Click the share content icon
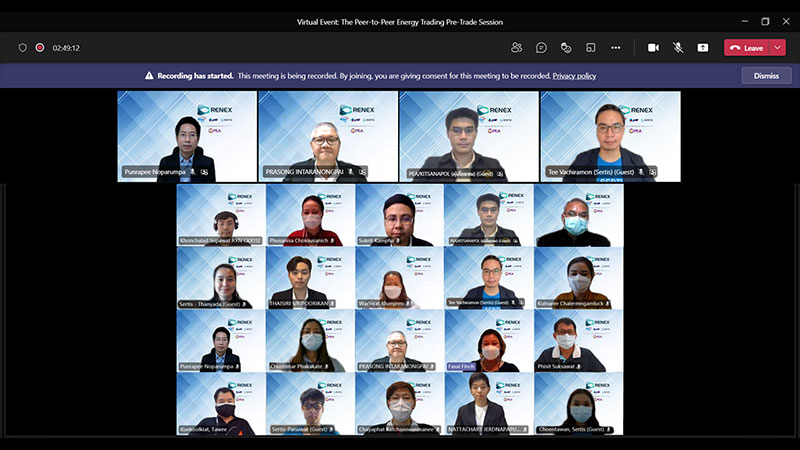This screenshot has width=800, height=450. point(703,47)
